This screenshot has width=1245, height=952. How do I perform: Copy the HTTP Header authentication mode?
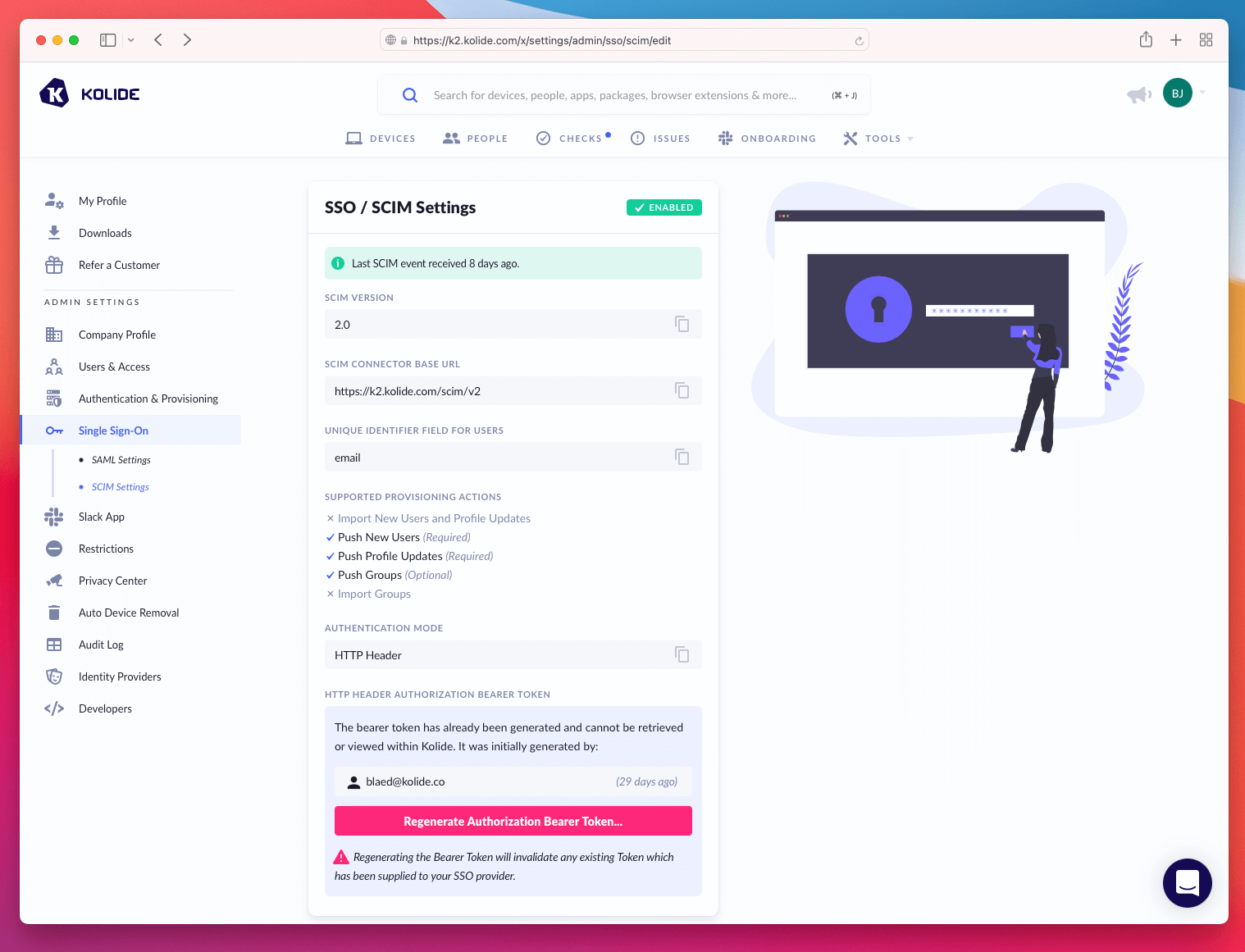click(682, 654)
